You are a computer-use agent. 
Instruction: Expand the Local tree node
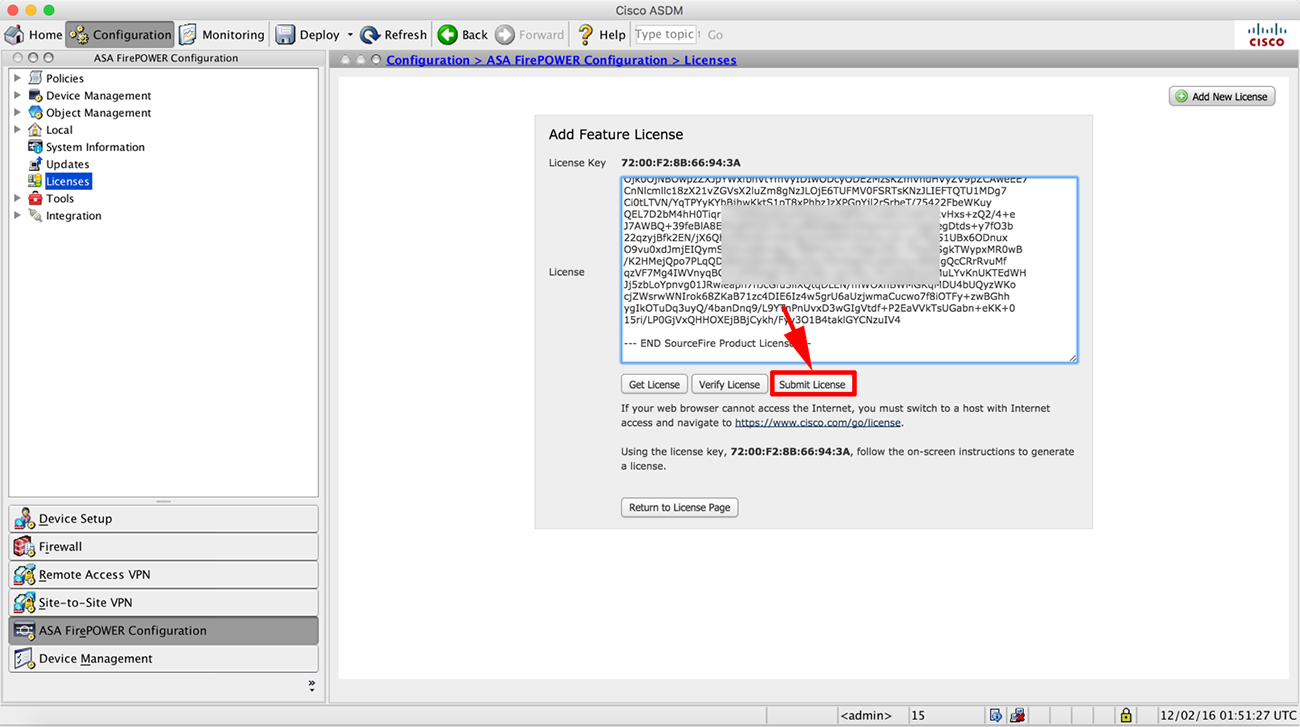point(17,129)
